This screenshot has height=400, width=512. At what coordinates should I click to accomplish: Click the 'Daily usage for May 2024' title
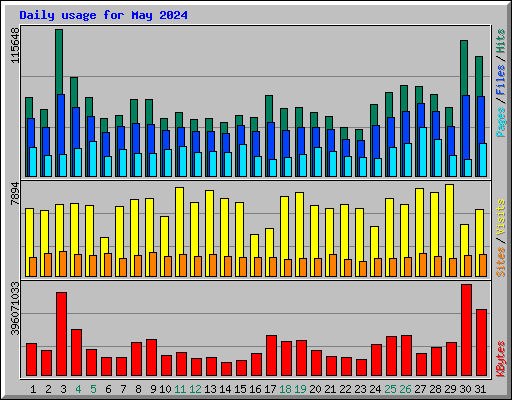[103, 15]
